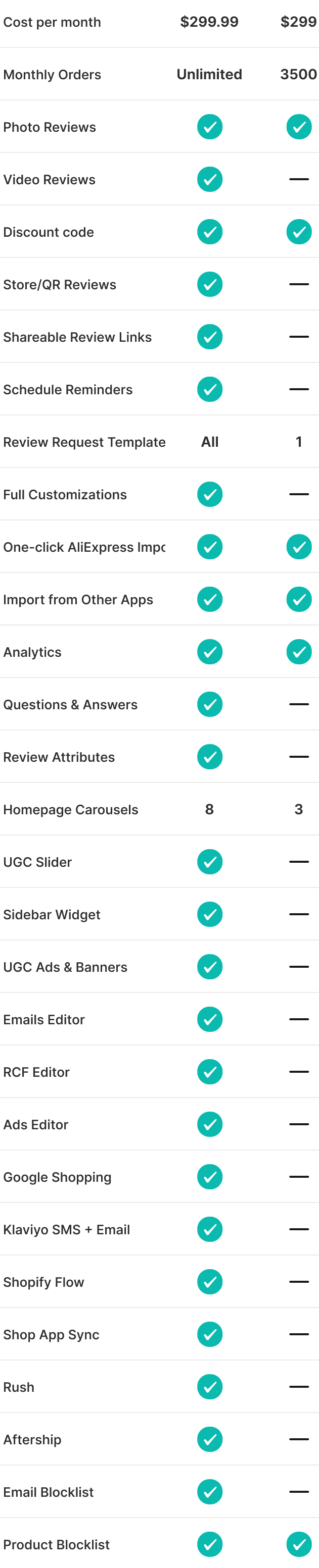Image resolution: width=319 pixels, height=1568 pixels.
Task: Click the Questions & Answers label
Action: tap(70, 705)
